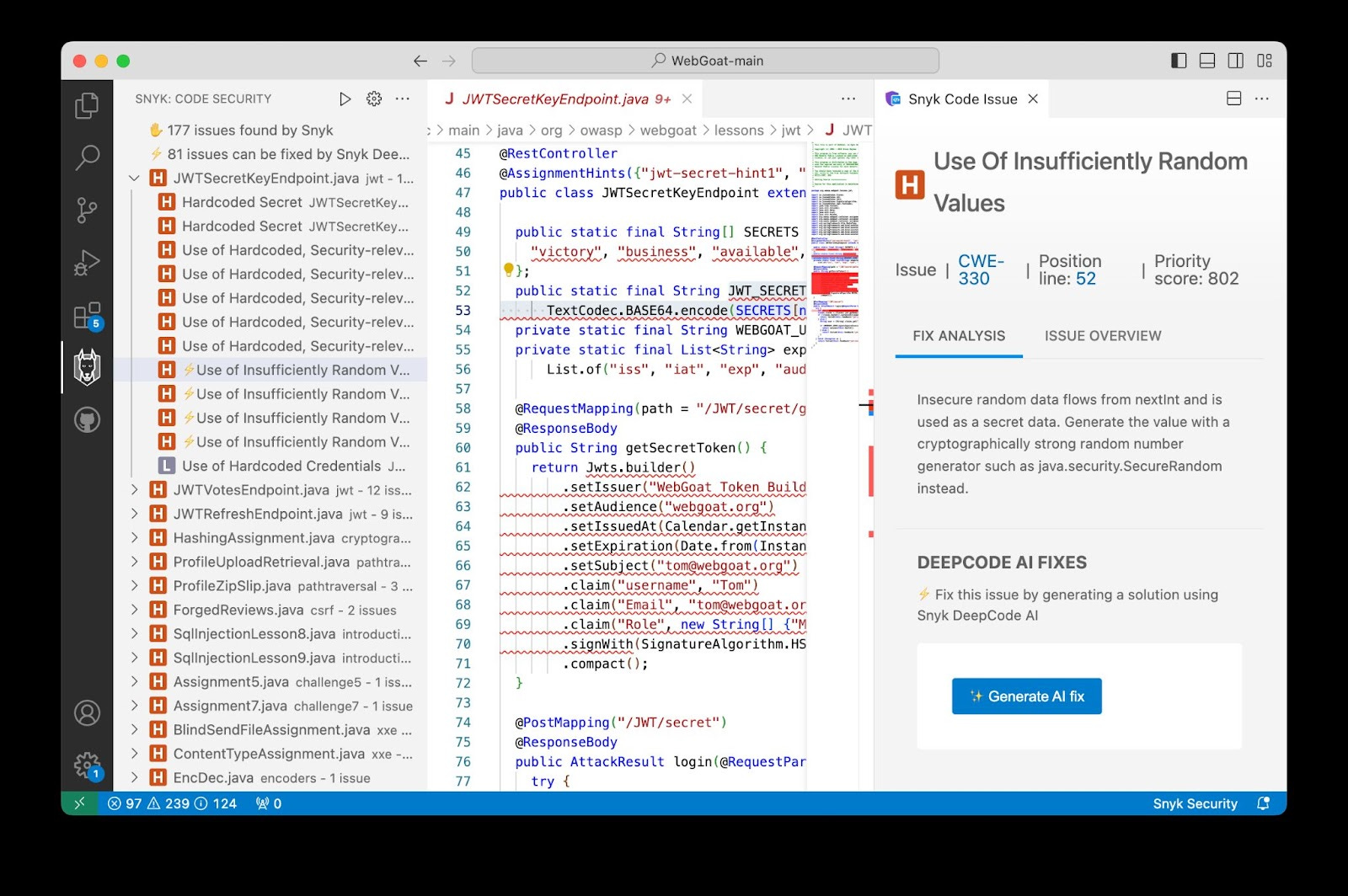
Task: Expand JWTRefreshEndpoint.java issues
Action: [x=134, y=514]
